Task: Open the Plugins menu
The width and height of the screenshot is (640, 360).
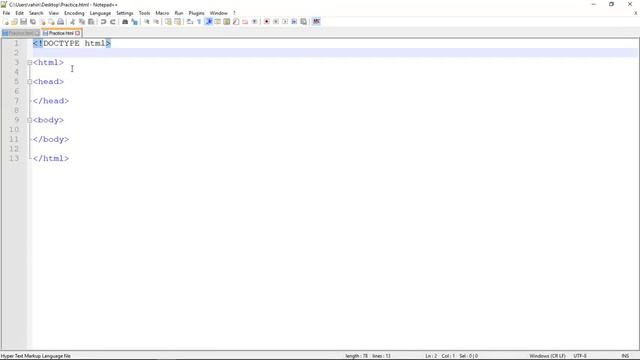Action: 196,13
